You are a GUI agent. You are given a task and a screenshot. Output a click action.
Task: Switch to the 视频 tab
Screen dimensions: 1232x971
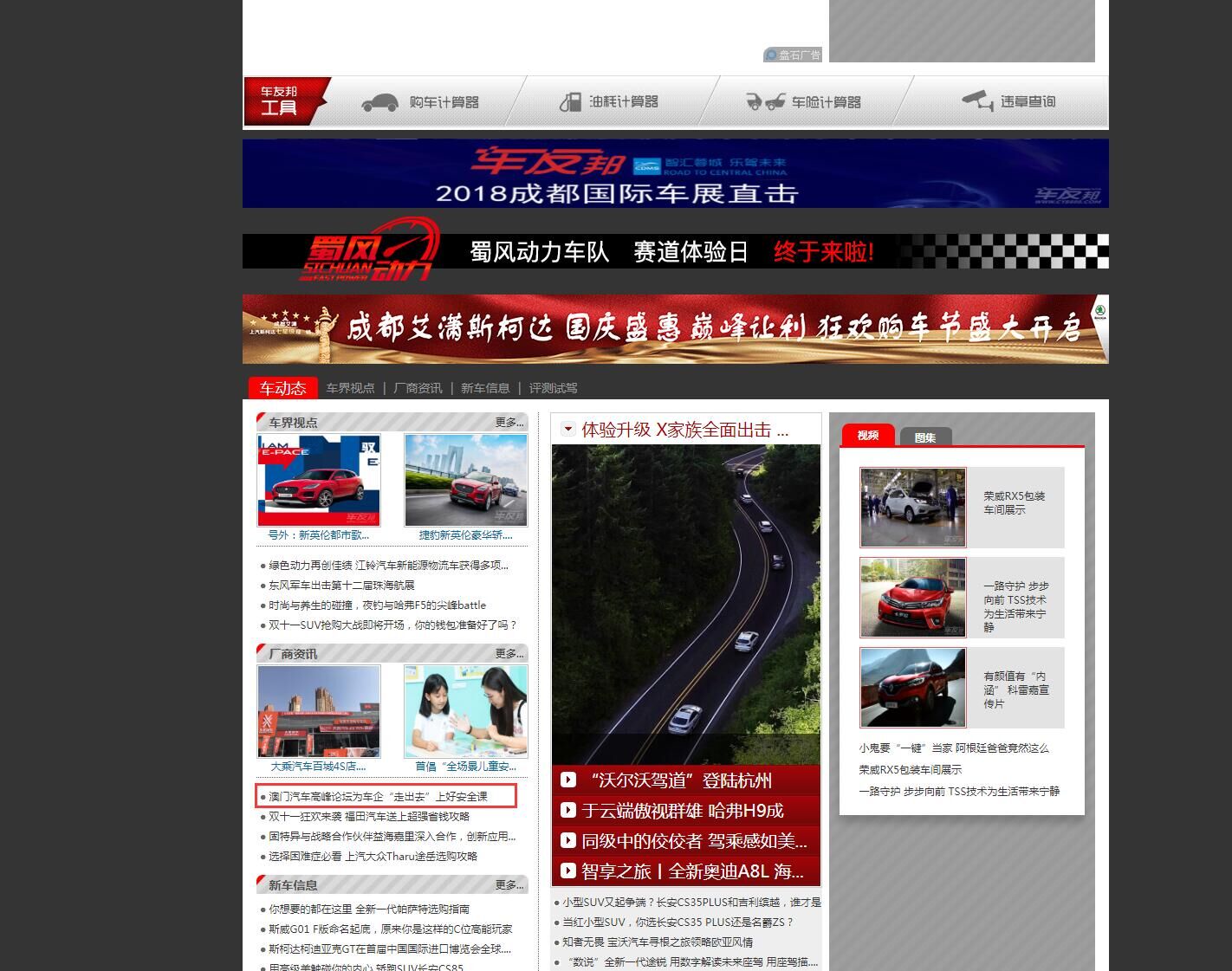coord(868,436)
